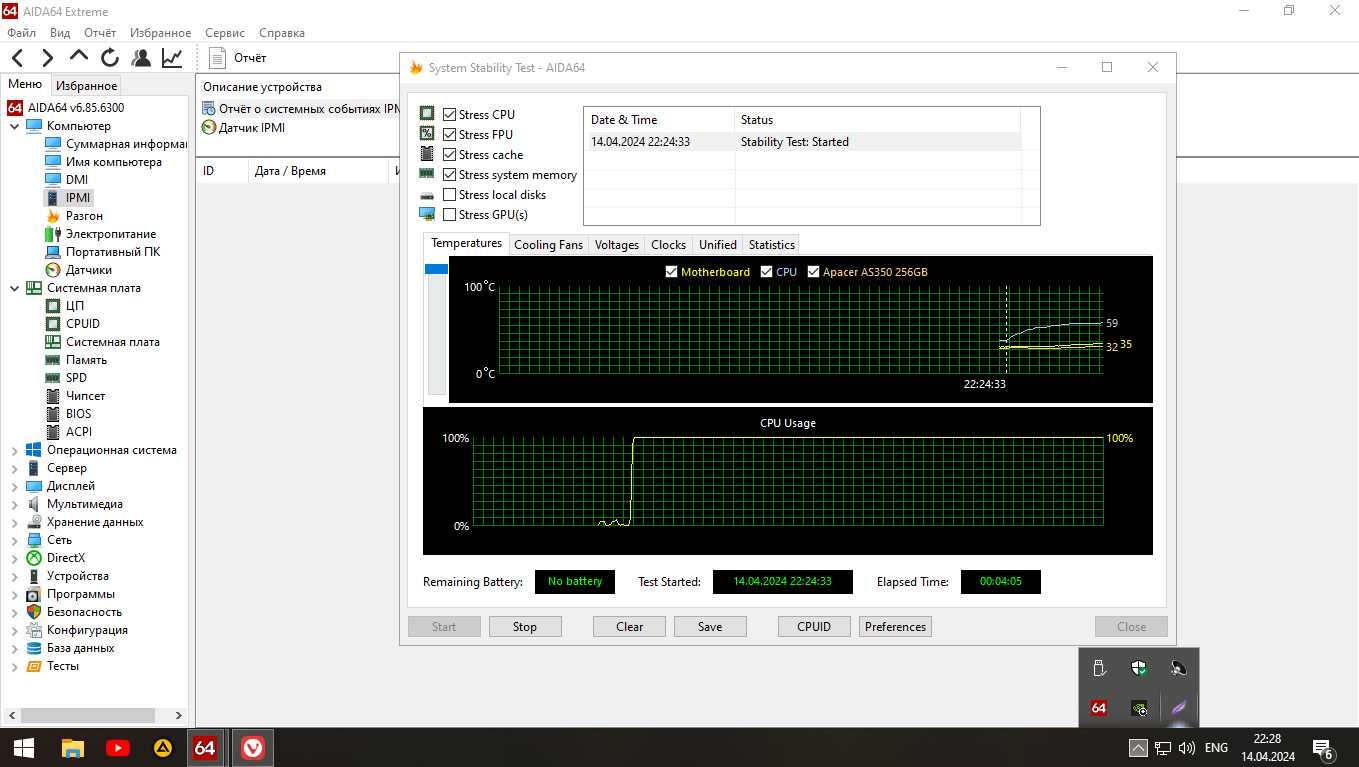Select the Stability Test: Started log row
This screenshot has width=1359, height=767.
pyautogui.click(x=802, y=142)
